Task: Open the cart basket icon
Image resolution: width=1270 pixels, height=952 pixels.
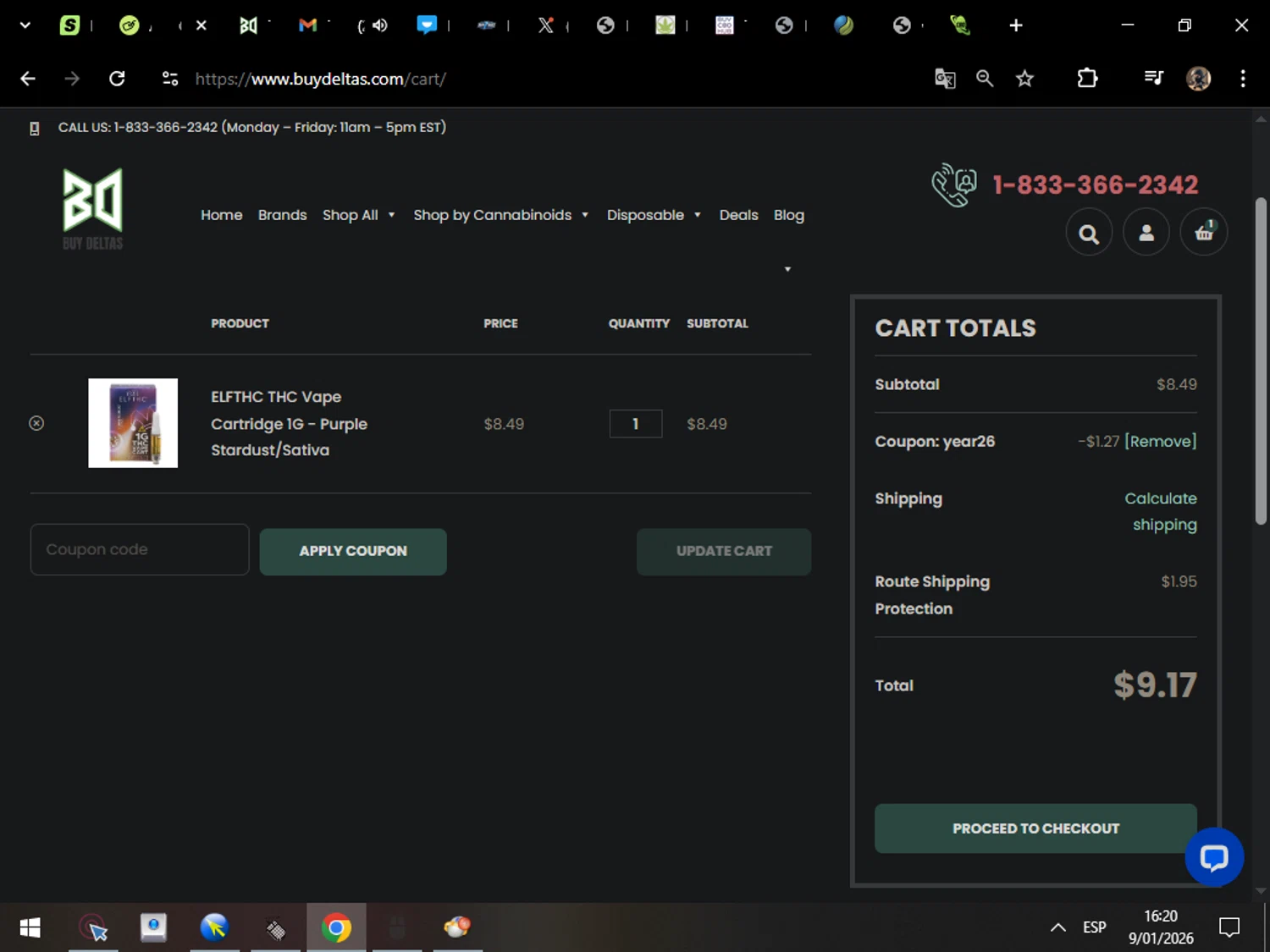Action: point(1203,232)
